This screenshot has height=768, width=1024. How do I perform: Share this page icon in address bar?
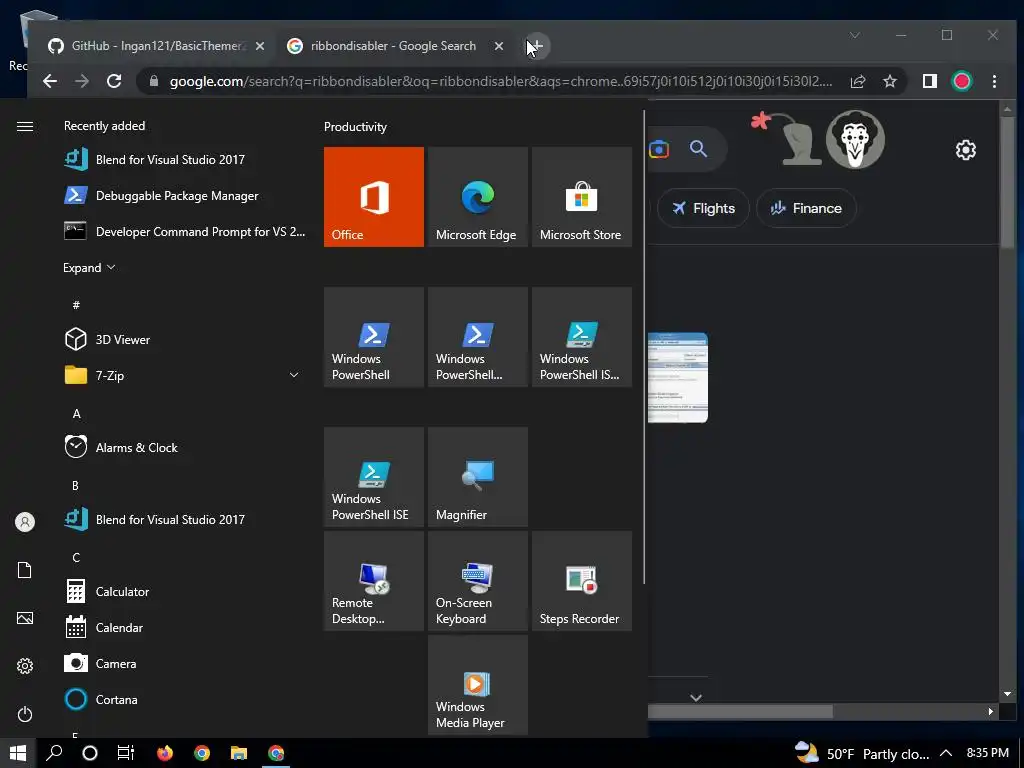coord(857,81)
